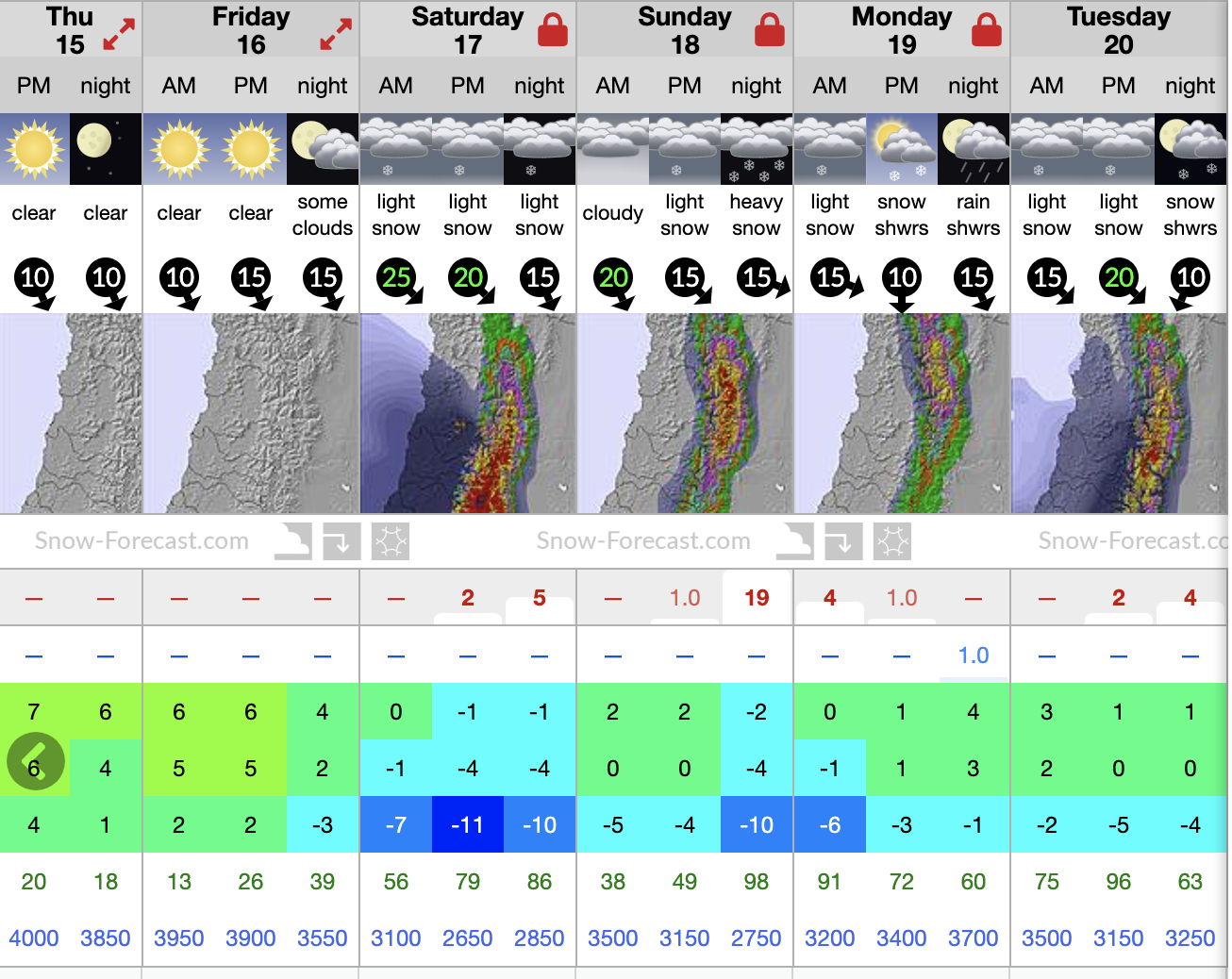1232x979 pixels.
Task: Click the Sunday 18 red lock icon
Action: [770, 31]
